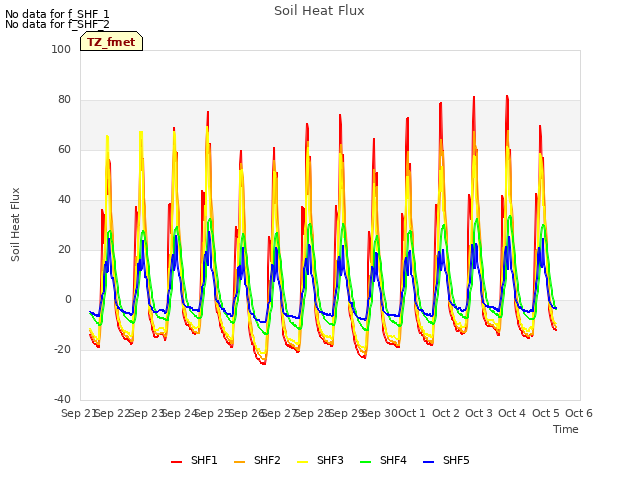Click the green SHF4 legend swatch
The width and height of the screenshot is (640, 480).
(x=365, y=462)
